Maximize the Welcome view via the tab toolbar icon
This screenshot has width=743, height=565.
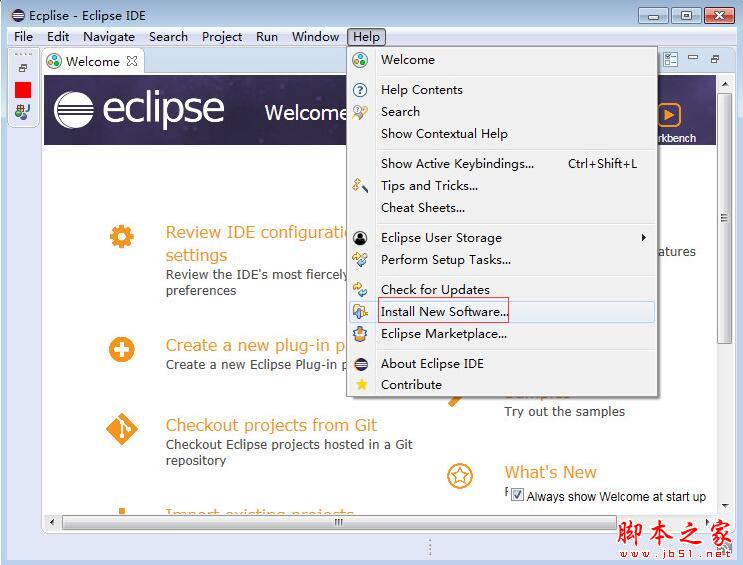(x=715, y=59)
